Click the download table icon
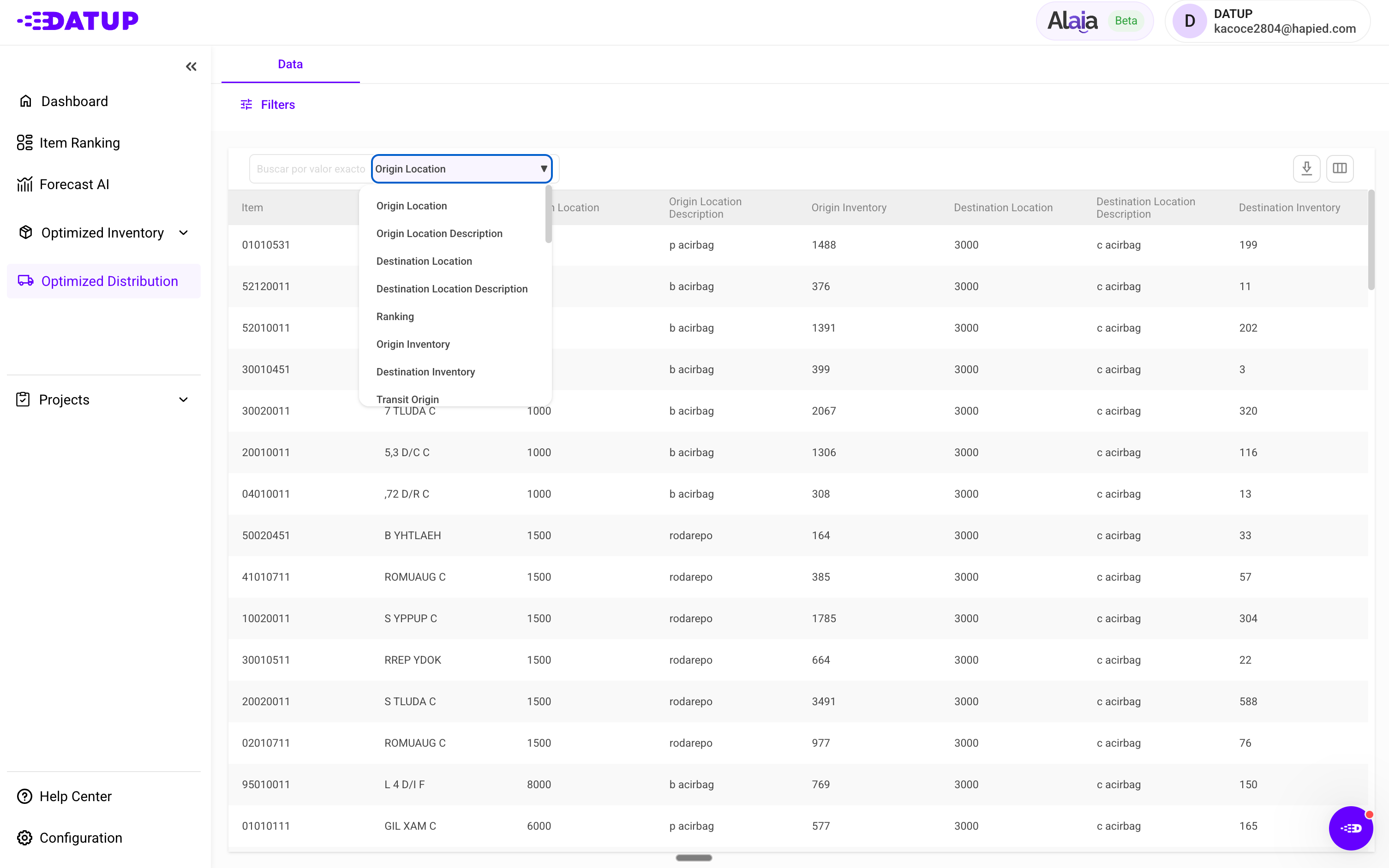1389x868 pixels. click(1306, 168)
